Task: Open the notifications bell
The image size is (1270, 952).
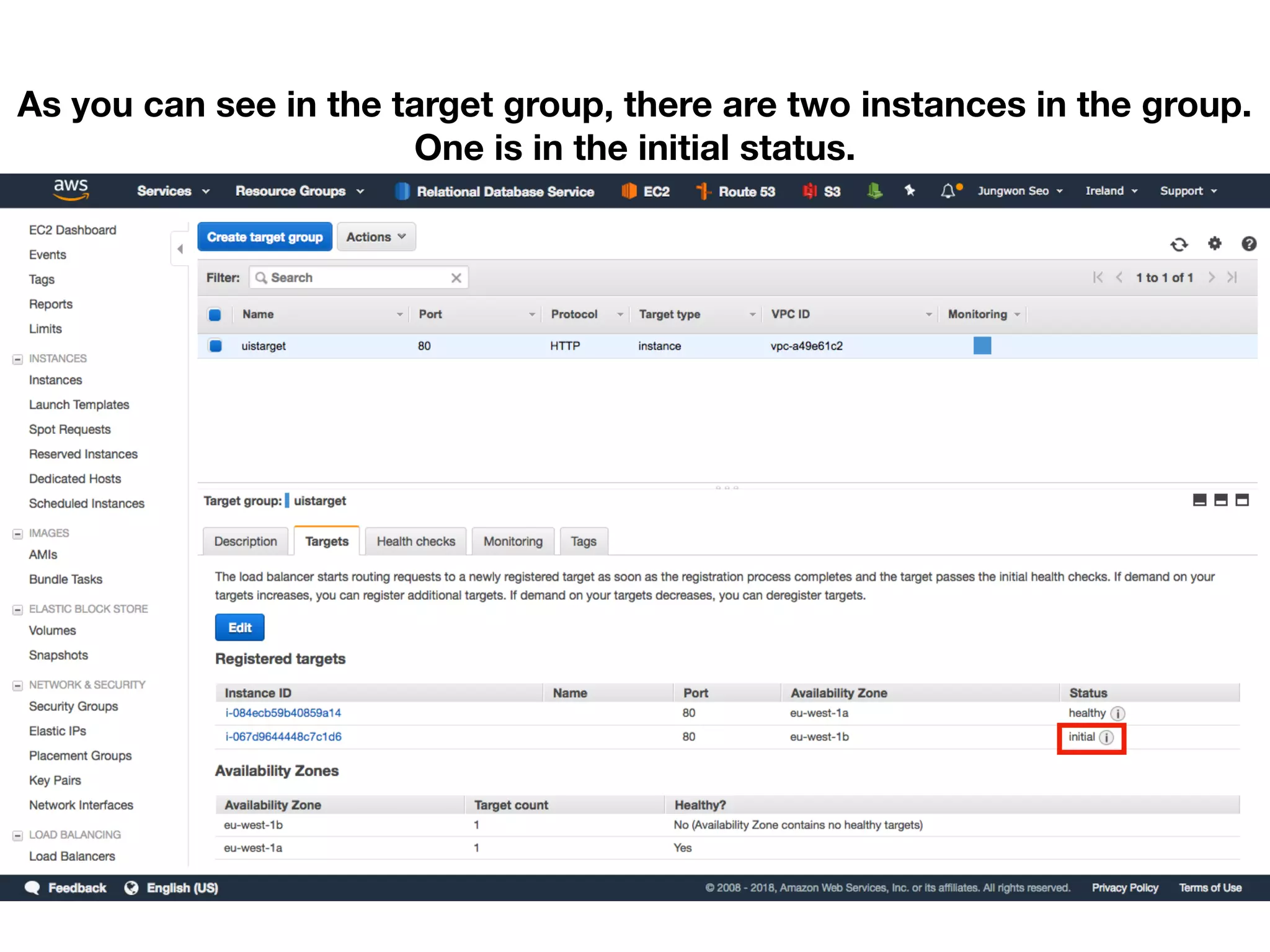Action: pos(949,191)
